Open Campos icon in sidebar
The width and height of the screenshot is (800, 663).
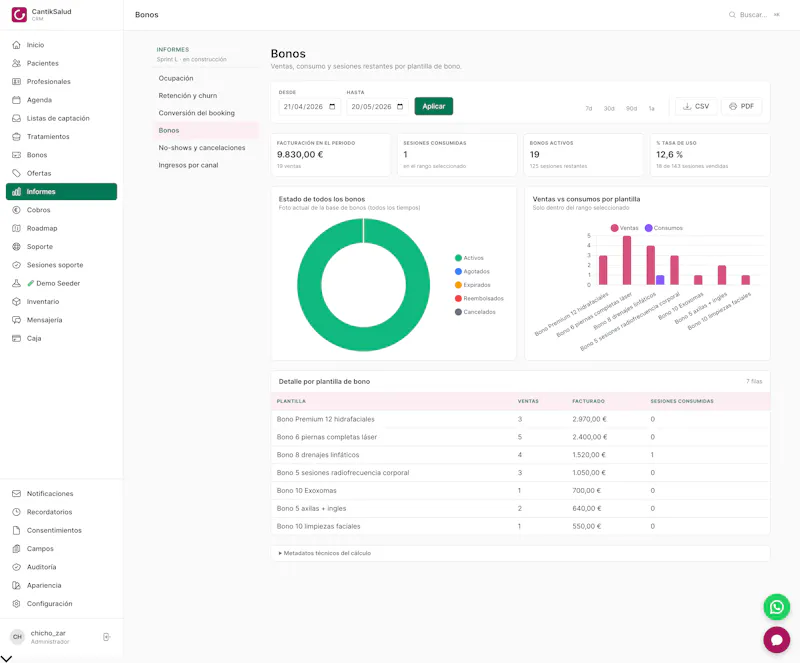tap(16, 549)
